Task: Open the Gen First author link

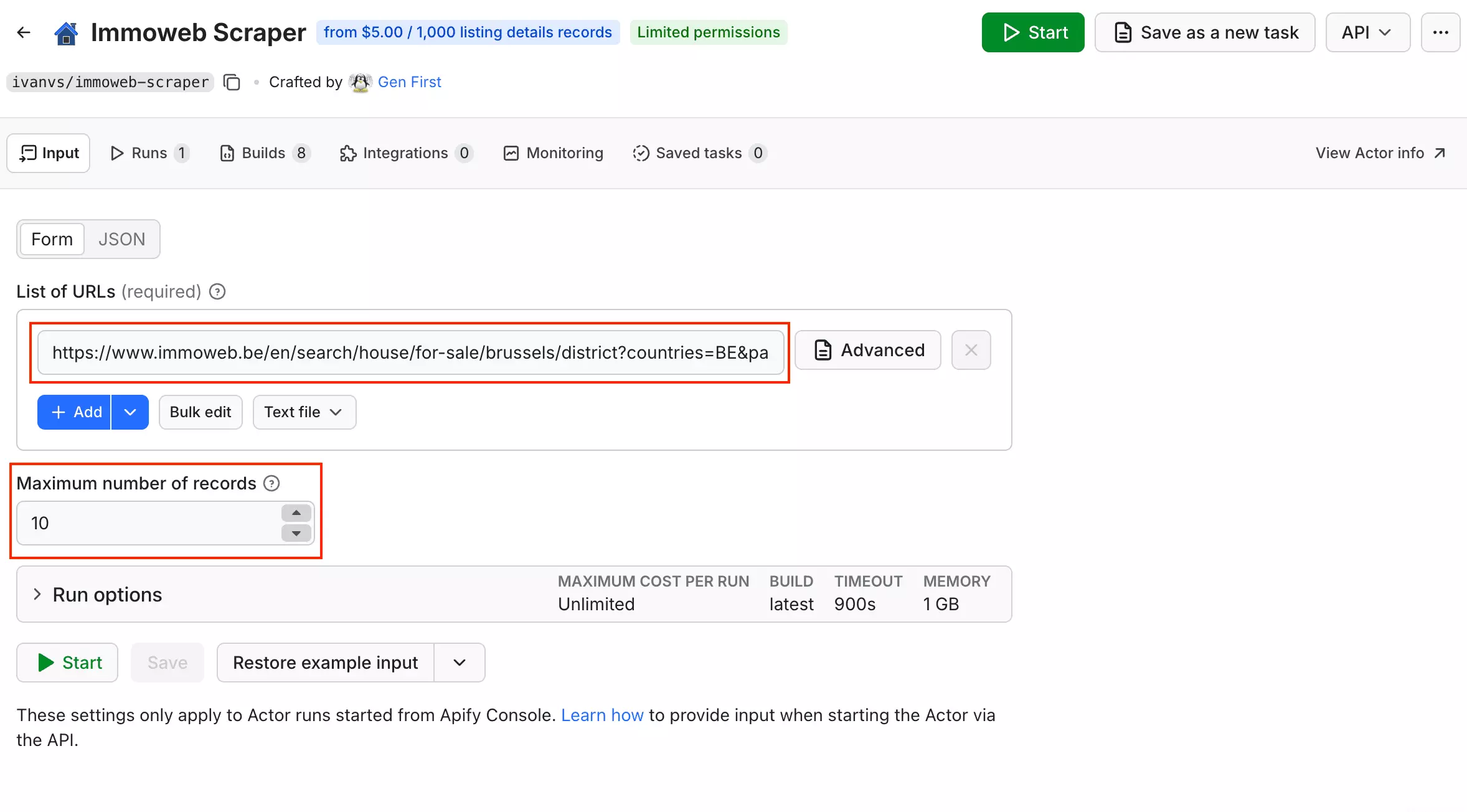Action: pyautogui.click(x=409, y=82)
